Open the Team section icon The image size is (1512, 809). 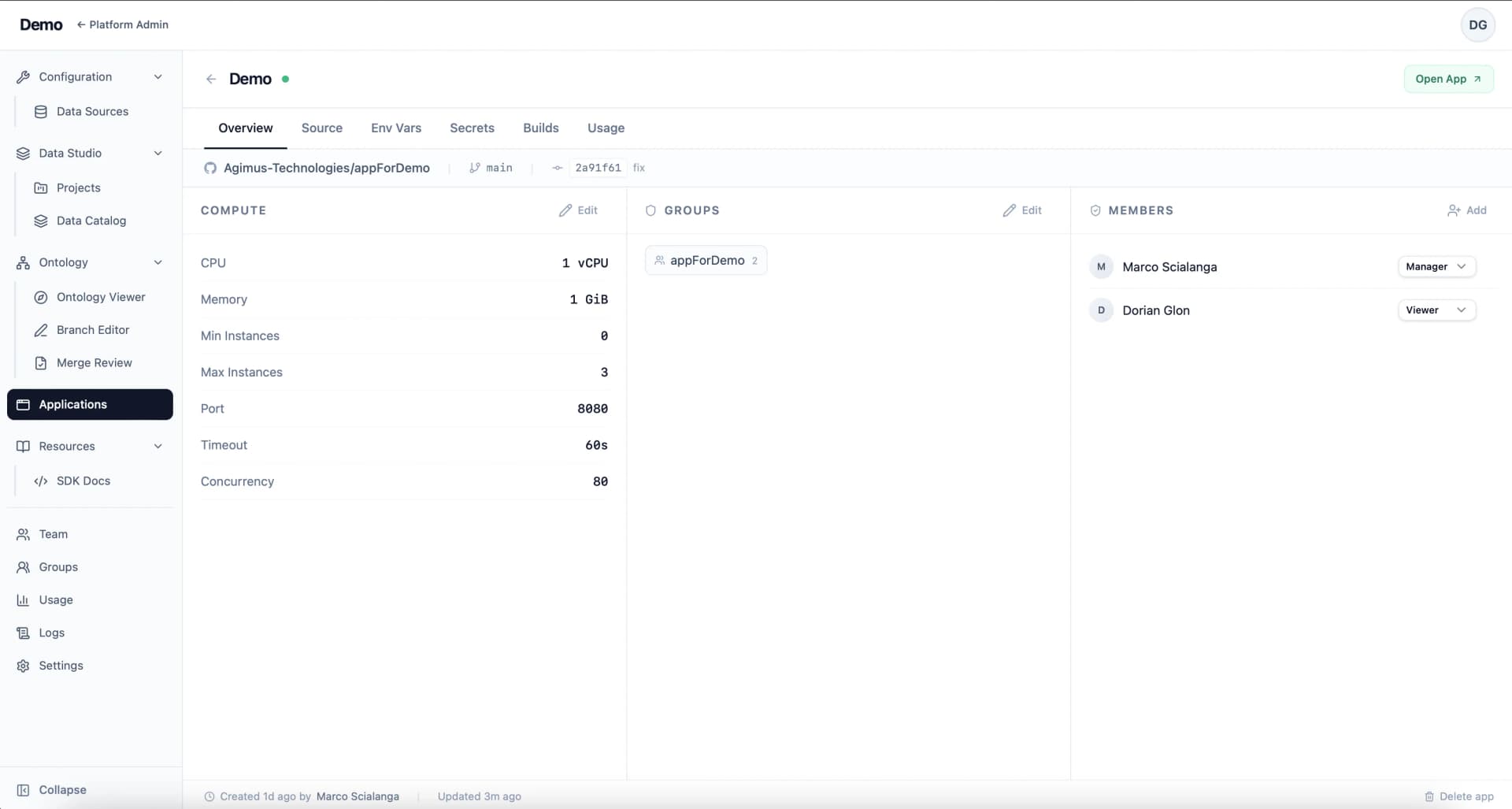tap(22, 534)
